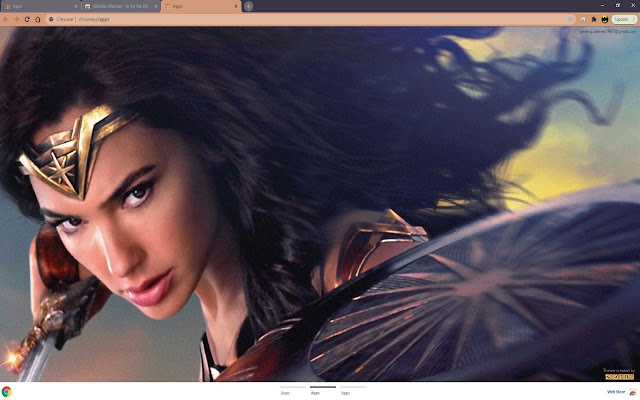Close the Wonder Woman tab

[156, 7]
